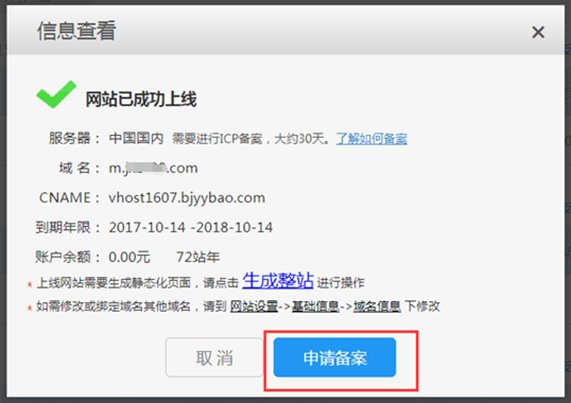Viewport: 571px width, 403px height.
Task: Click the 信息查看 dialog title
Action: pyautogui.click(x=76, y=31)
